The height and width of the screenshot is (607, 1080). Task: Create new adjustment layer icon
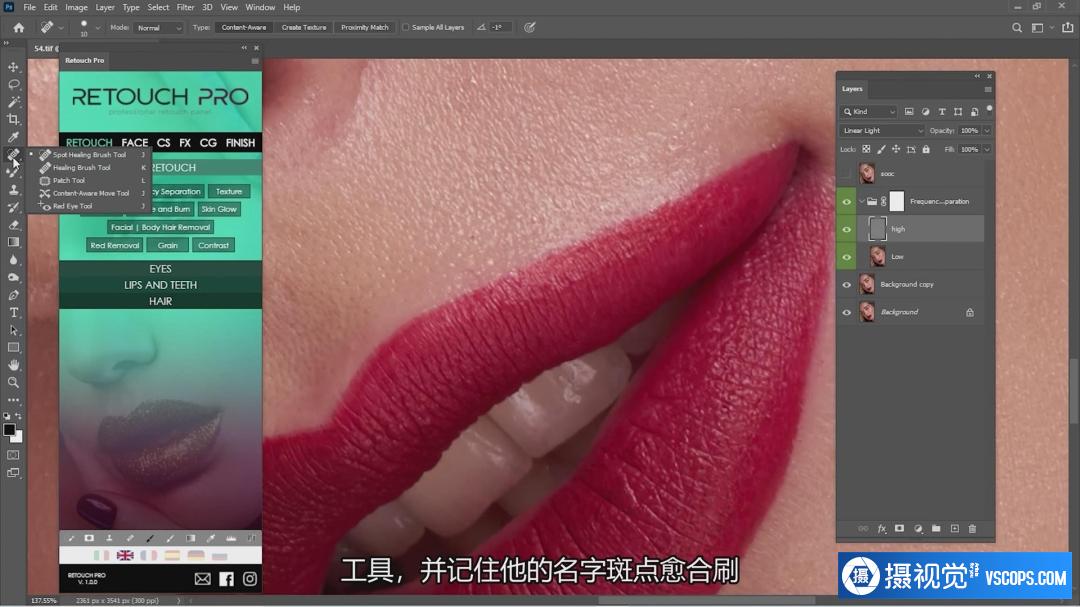(918, 528)
